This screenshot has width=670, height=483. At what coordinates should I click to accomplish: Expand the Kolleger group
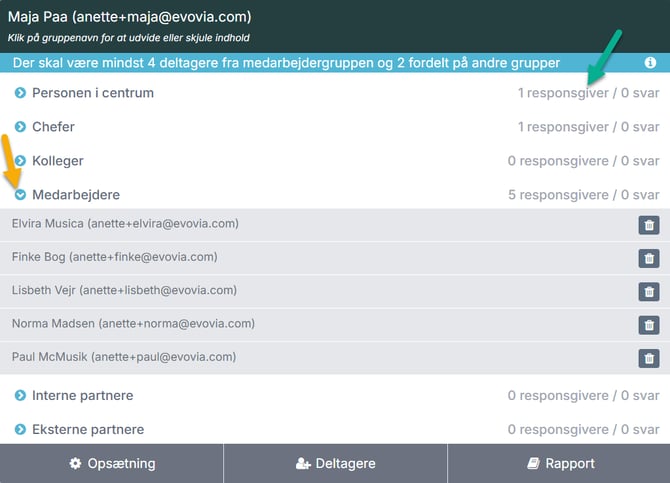pos(20,161)
